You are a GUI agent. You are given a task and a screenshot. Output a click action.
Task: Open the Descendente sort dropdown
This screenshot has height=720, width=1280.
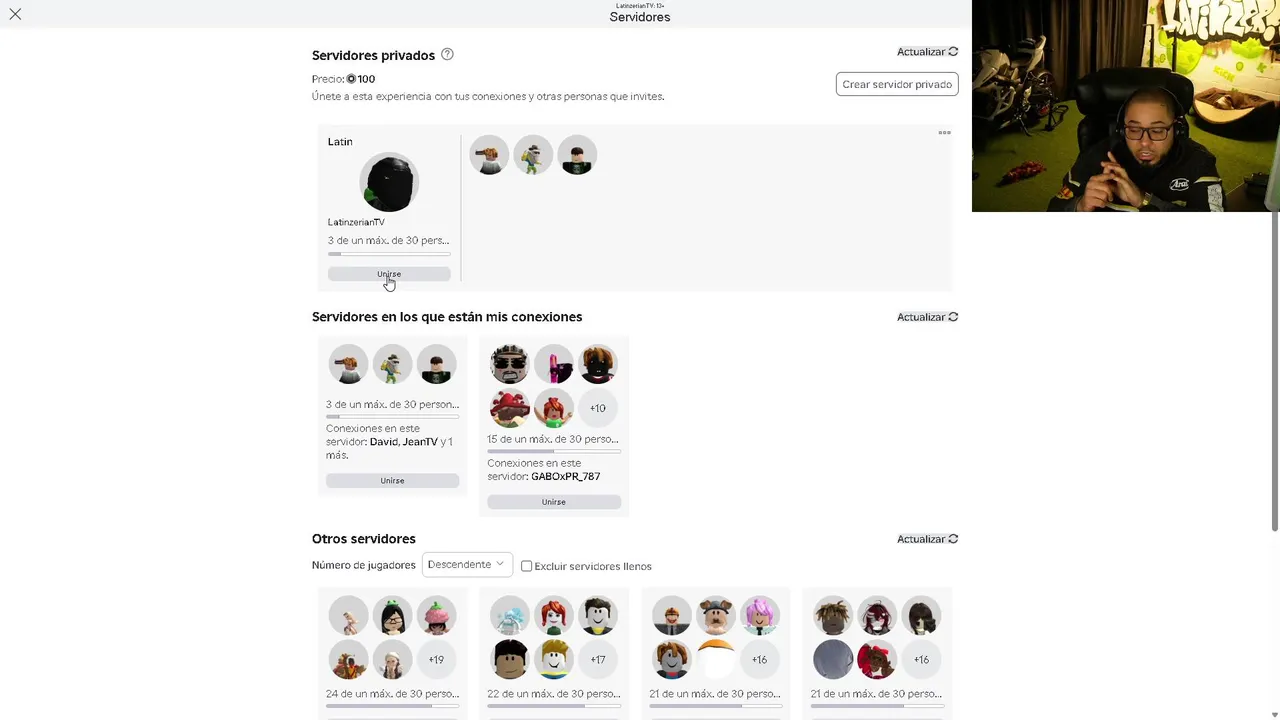point(467,565)
